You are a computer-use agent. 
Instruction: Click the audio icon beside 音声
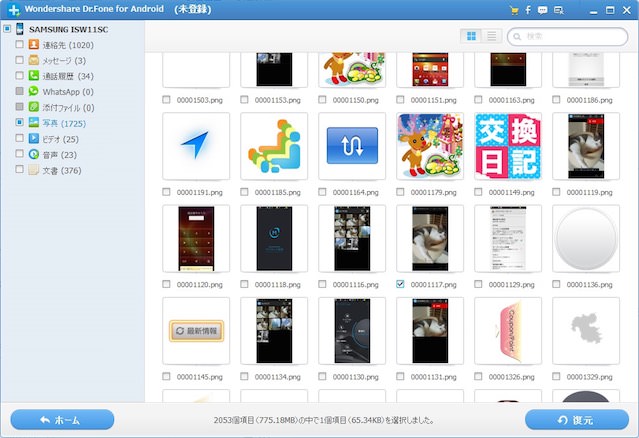(34, 154)
